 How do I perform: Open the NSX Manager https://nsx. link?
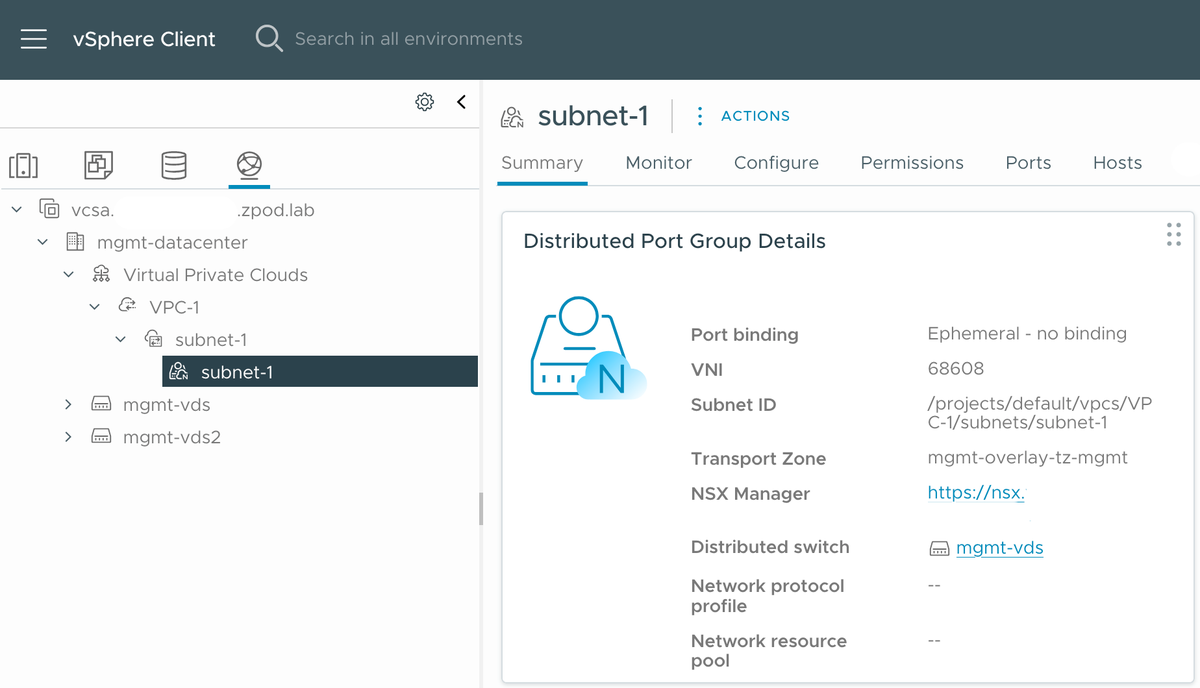(x=977, y=492)
